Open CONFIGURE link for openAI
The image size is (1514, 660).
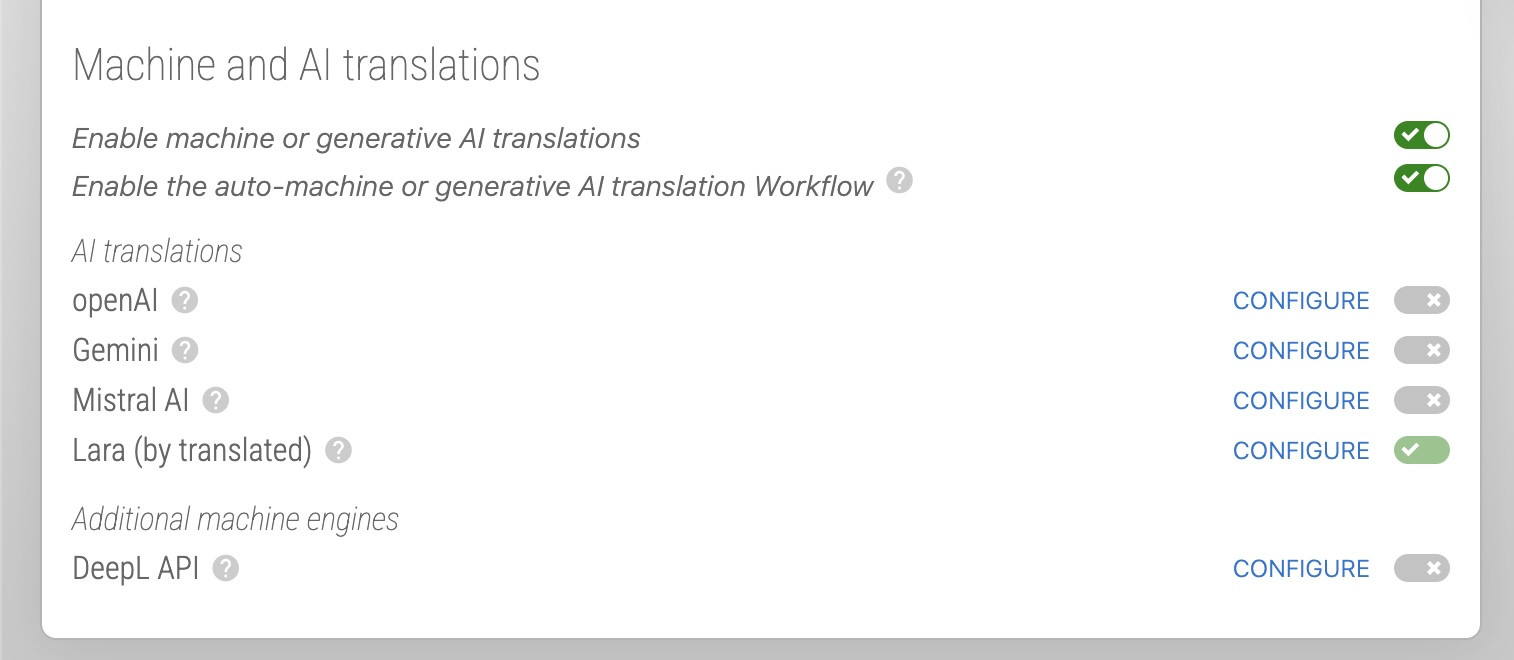pos(1300,301)
